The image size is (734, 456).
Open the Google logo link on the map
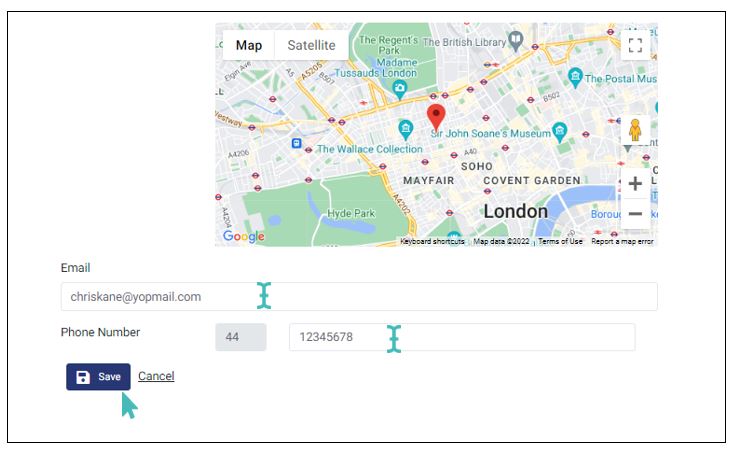tap(243, 236)
